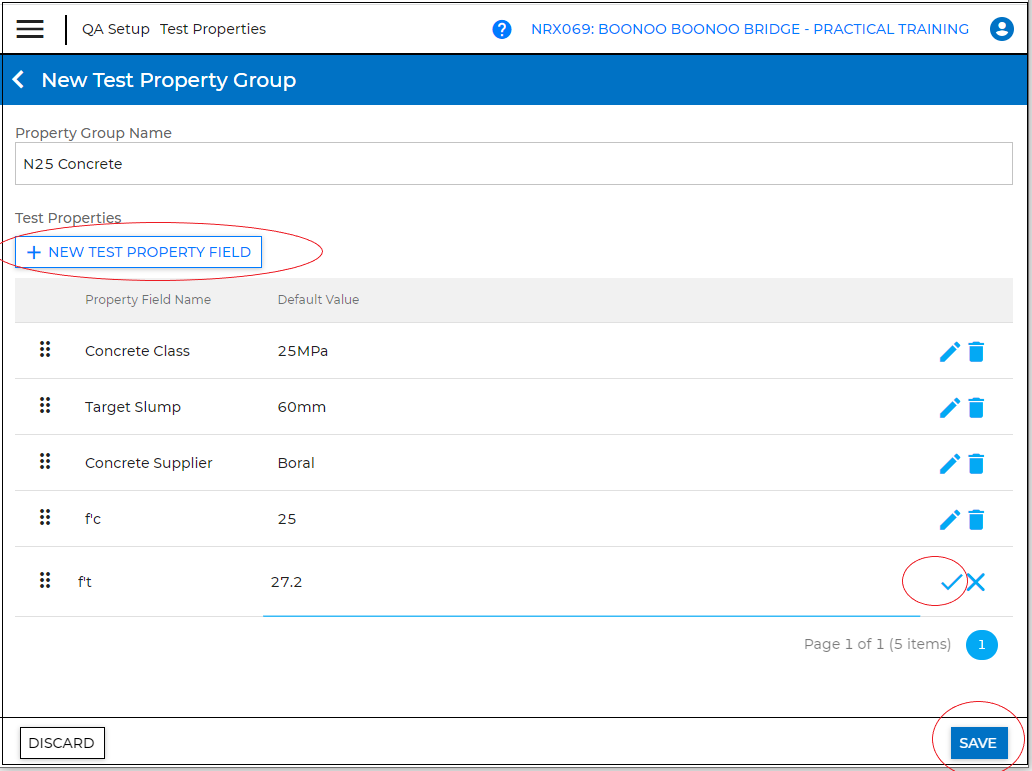Select page 1 in pagination

[981, 645]
